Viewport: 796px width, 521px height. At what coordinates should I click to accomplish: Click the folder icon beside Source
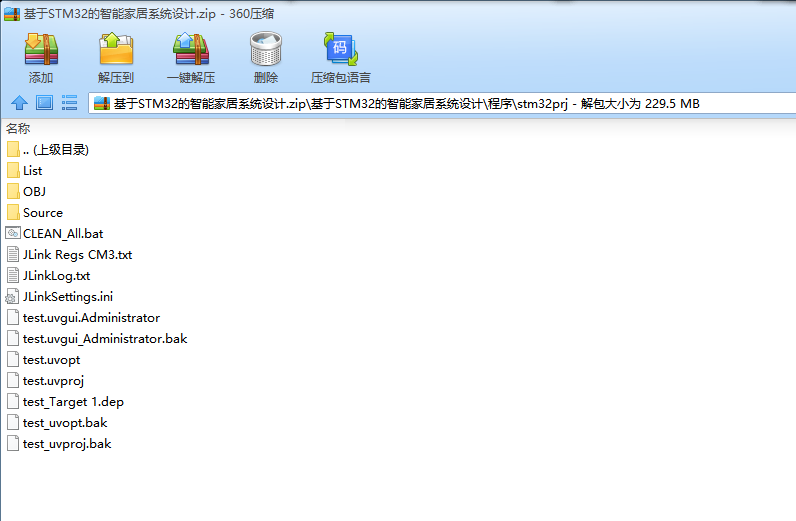[x=14, y=213]
